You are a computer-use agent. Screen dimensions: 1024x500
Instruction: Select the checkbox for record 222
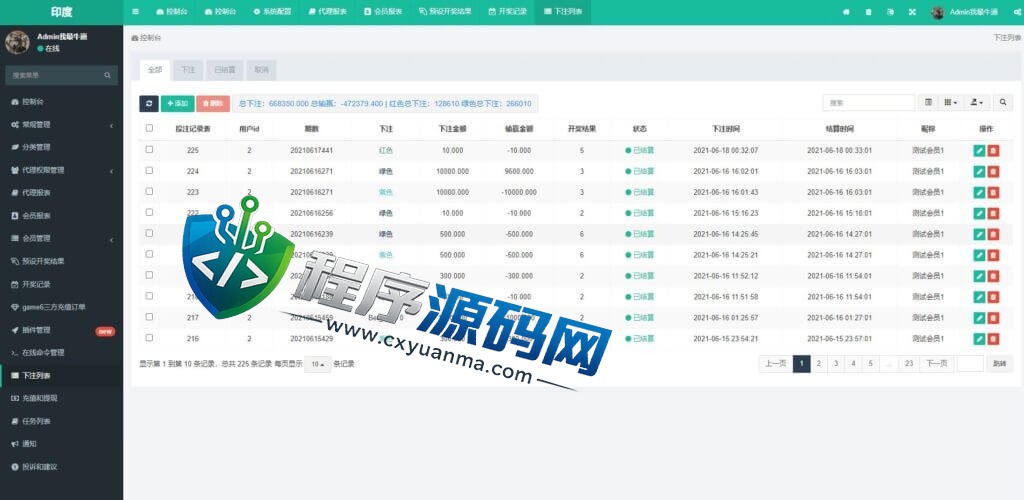[149, 212]
